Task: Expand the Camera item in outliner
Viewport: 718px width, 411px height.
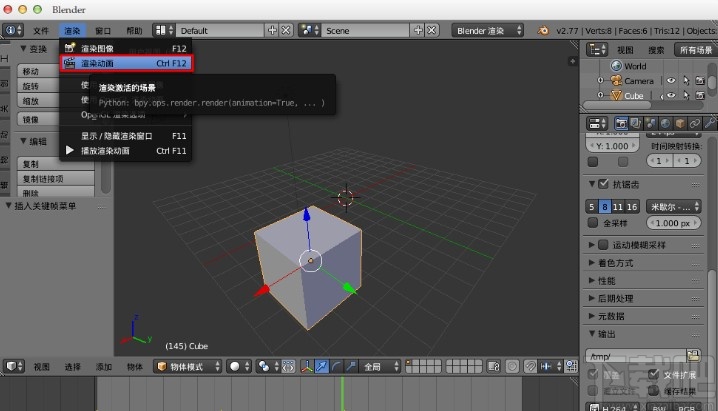Action: coord(600,81)
